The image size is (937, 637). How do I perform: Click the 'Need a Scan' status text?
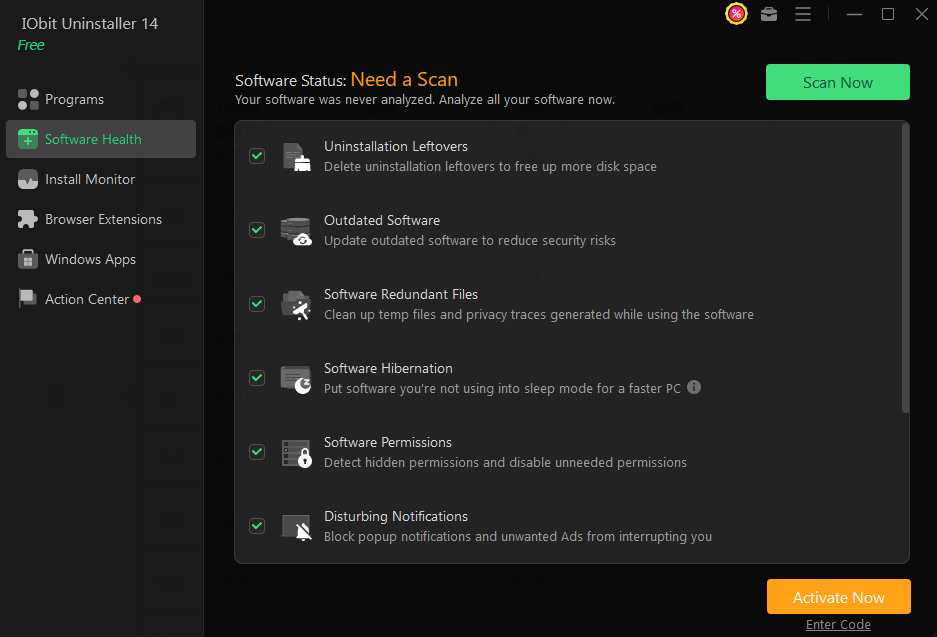click(x=405, y=79)
